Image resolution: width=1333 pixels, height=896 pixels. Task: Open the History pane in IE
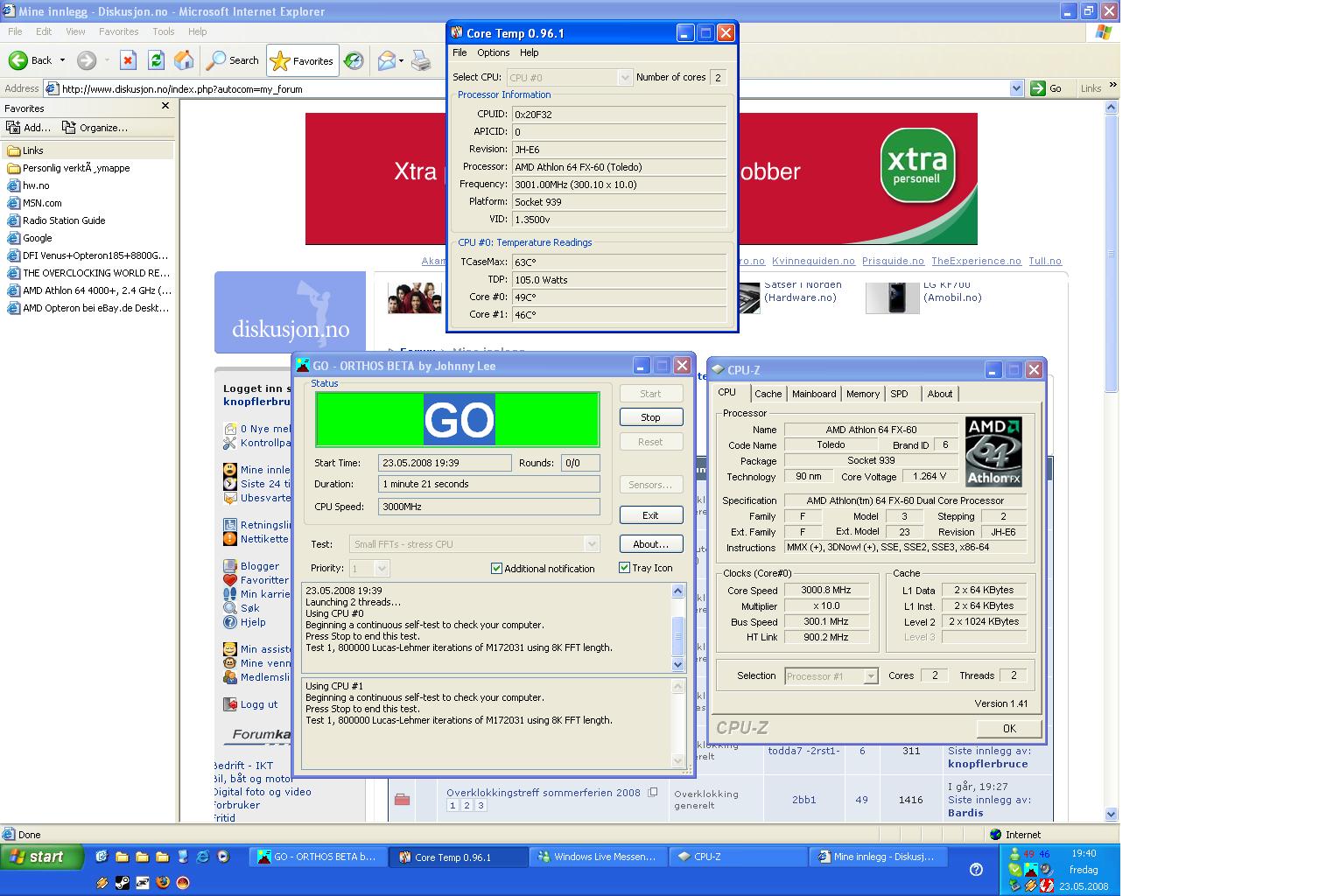[354, 60]
